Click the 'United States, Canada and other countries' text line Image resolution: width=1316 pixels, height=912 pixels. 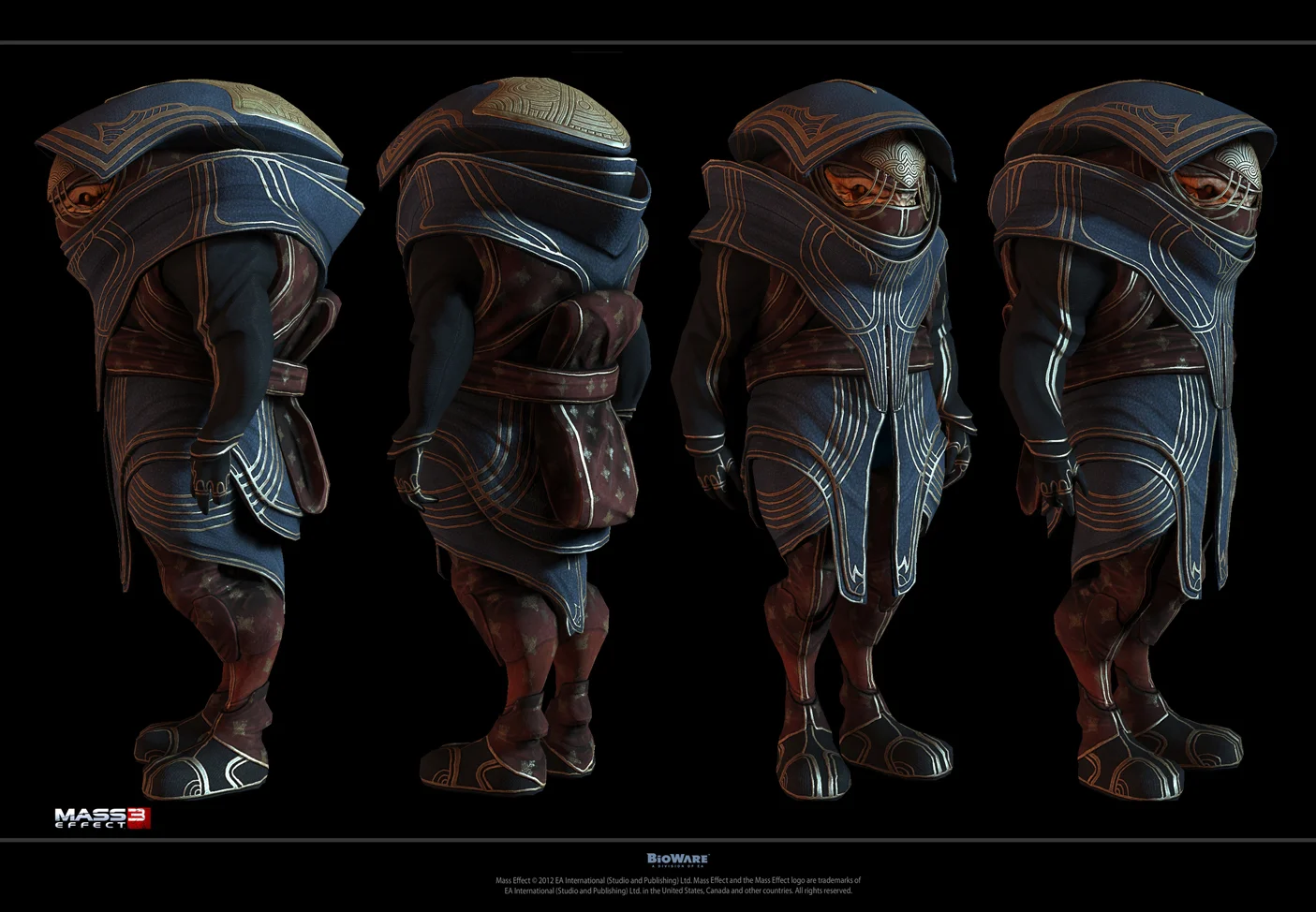tap(678, 891)
